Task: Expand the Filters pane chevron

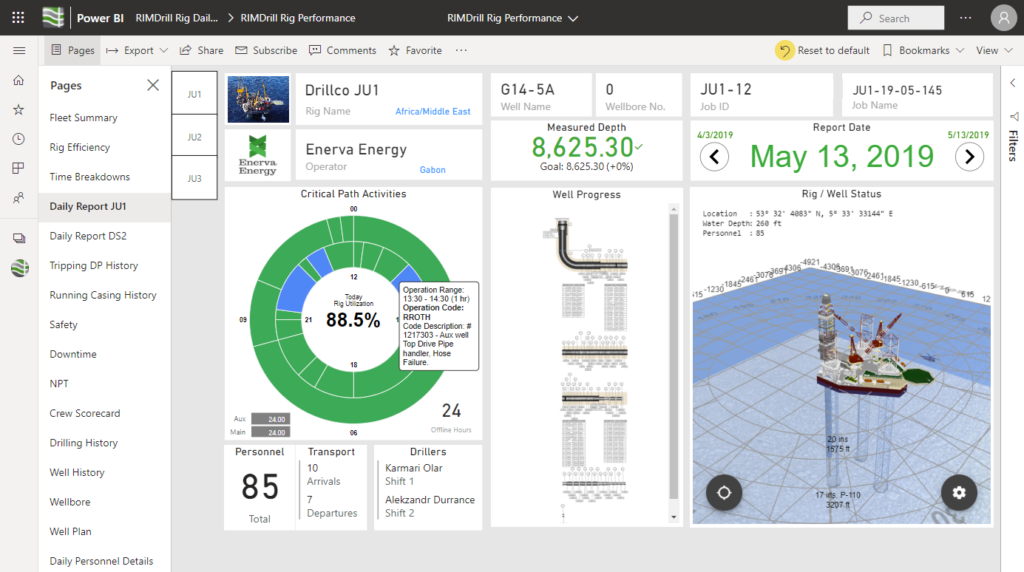Action: tap(1013, 83)
